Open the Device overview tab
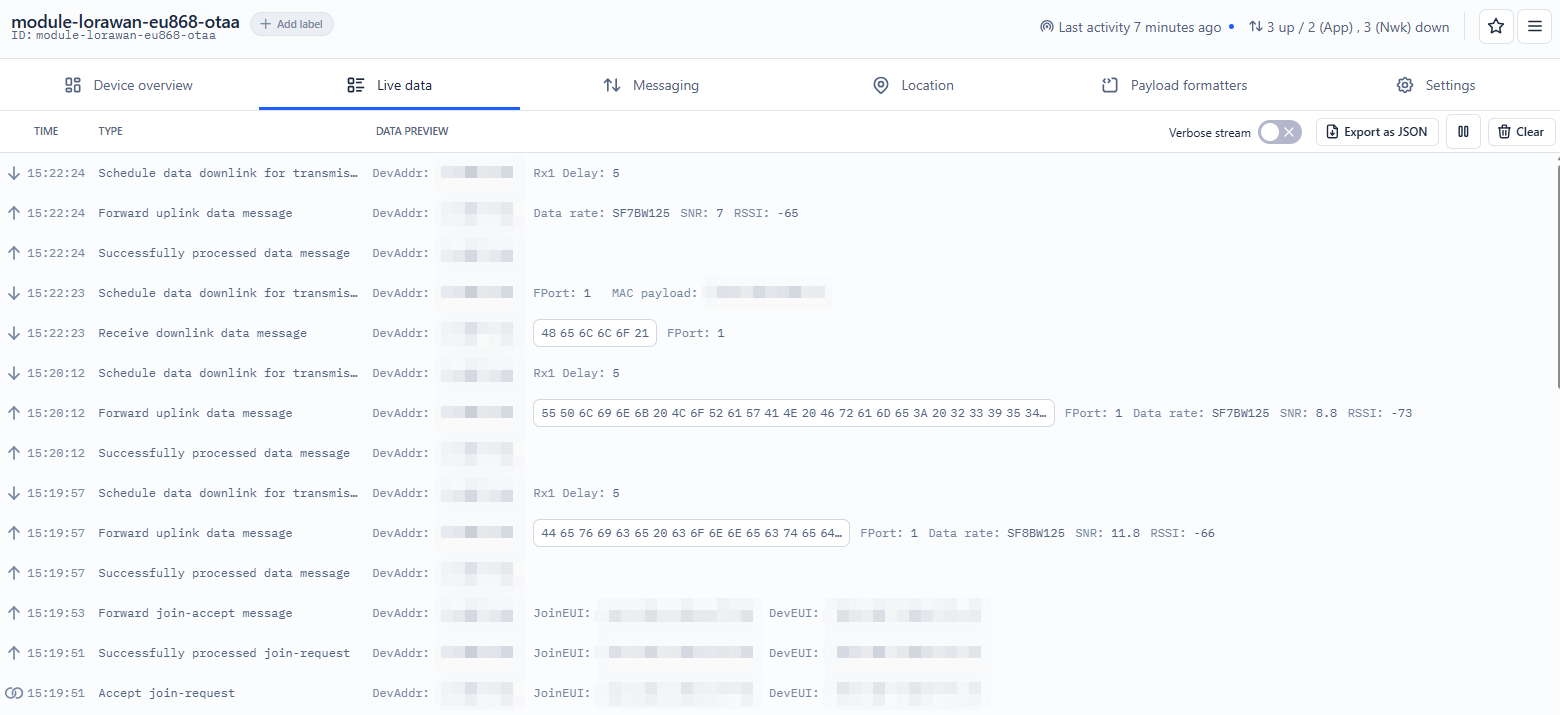Image resolution: width=1560 pixels, height=715 pixels. tap(129, 86)
